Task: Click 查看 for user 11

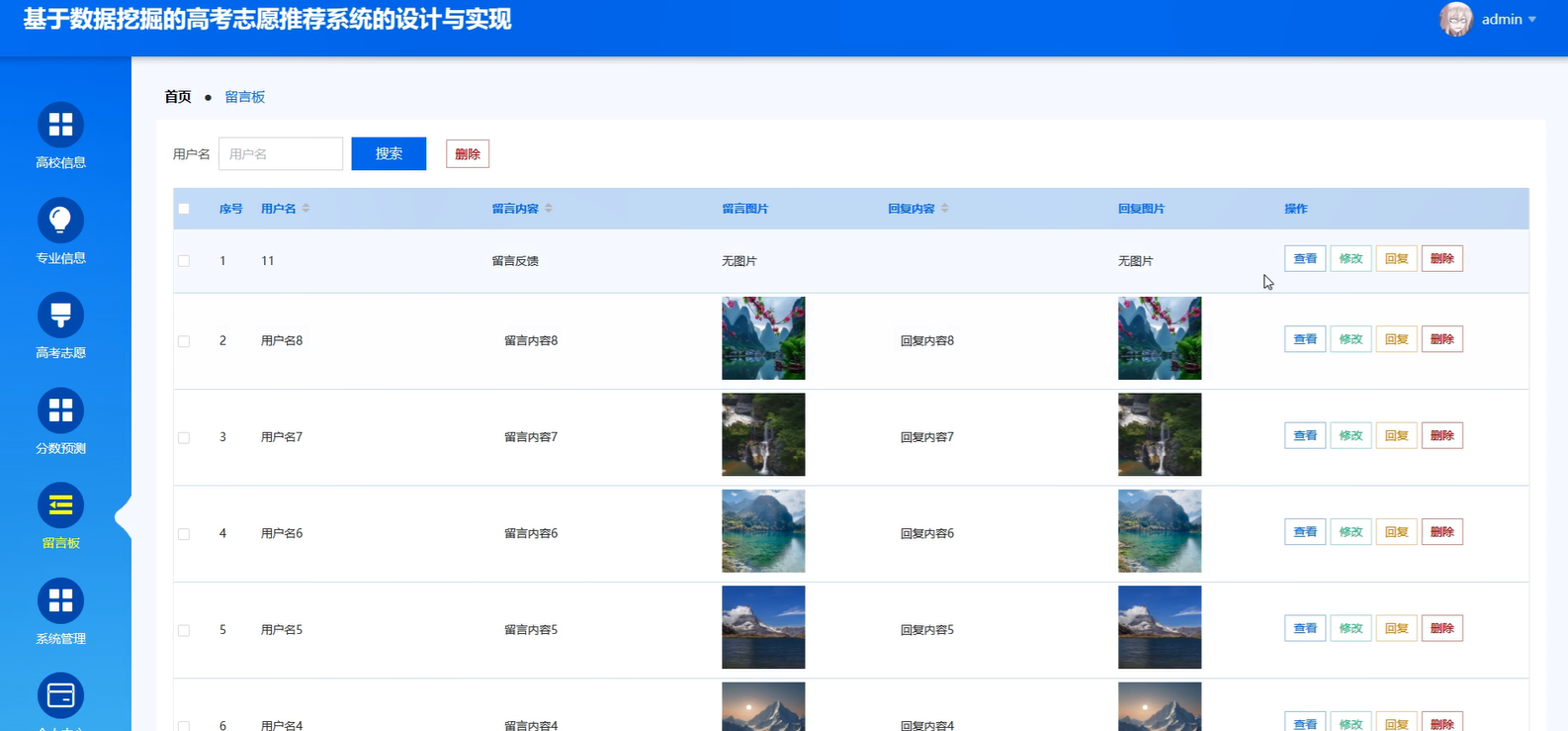Action: (x=1305, y=259)
